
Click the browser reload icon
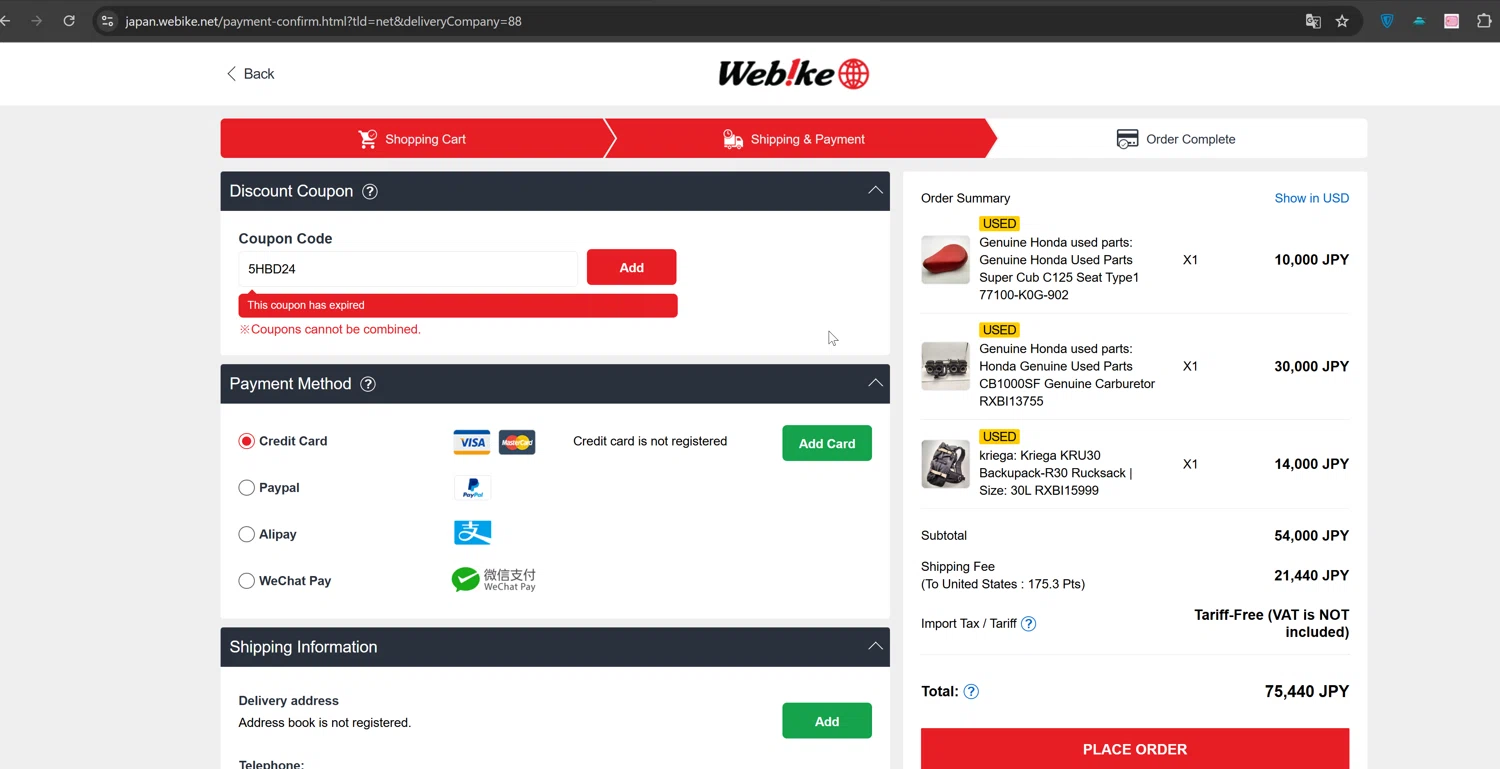(69, 21)
